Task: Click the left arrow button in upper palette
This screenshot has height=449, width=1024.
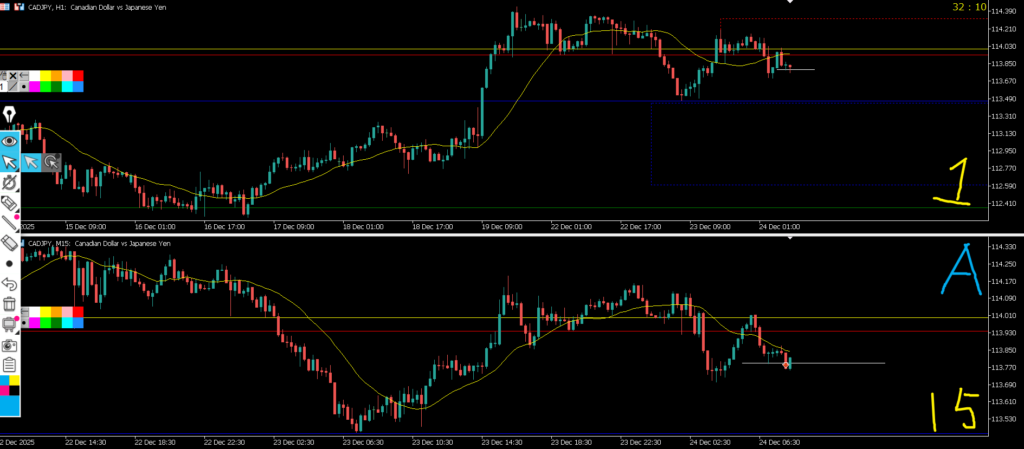Action: [x=23, y=76]
